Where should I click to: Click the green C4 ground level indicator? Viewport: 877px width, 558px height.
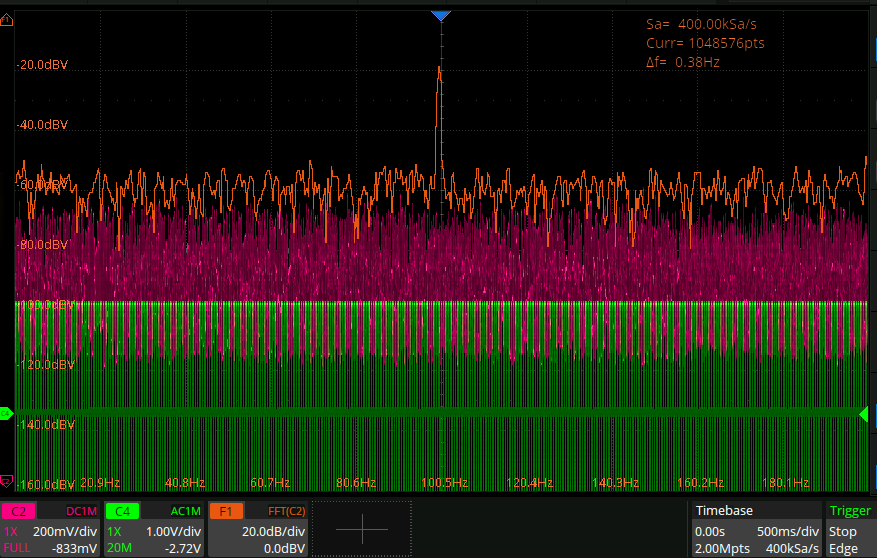[6, 413]
